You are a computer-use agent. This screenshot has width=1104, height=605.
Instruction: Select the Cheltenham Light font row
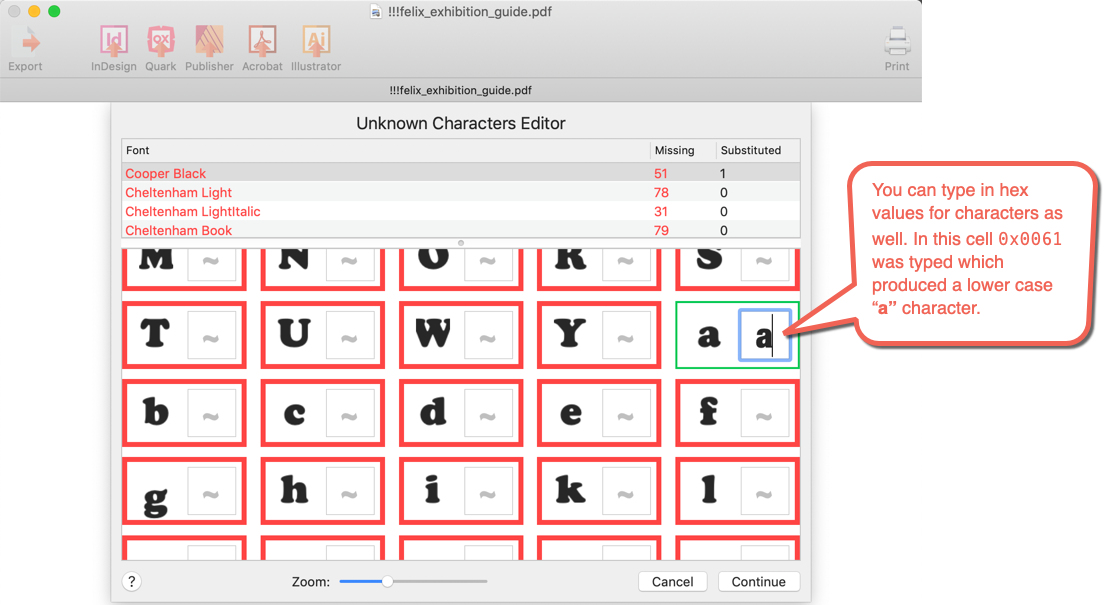[179, 192]
